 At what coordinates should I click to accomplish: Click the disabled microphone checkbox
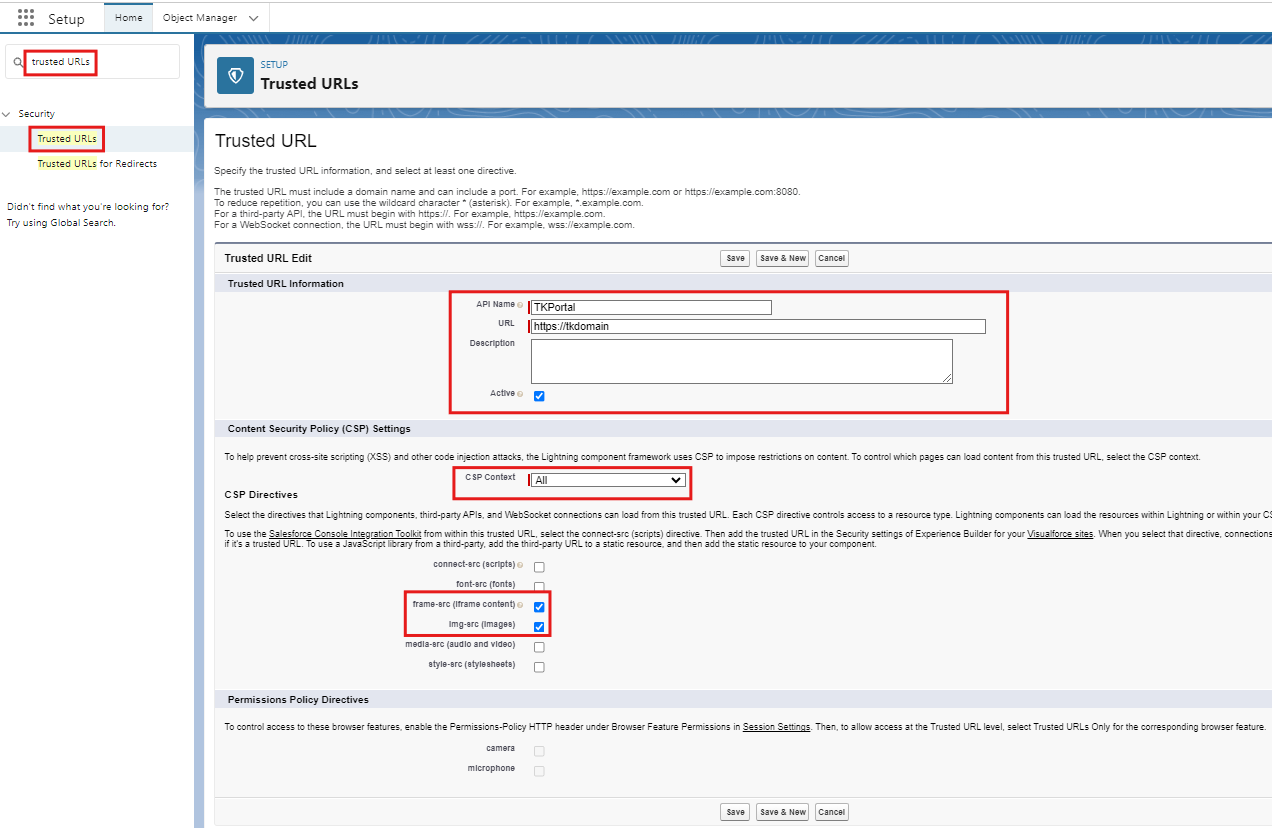[x=539, y=771]
